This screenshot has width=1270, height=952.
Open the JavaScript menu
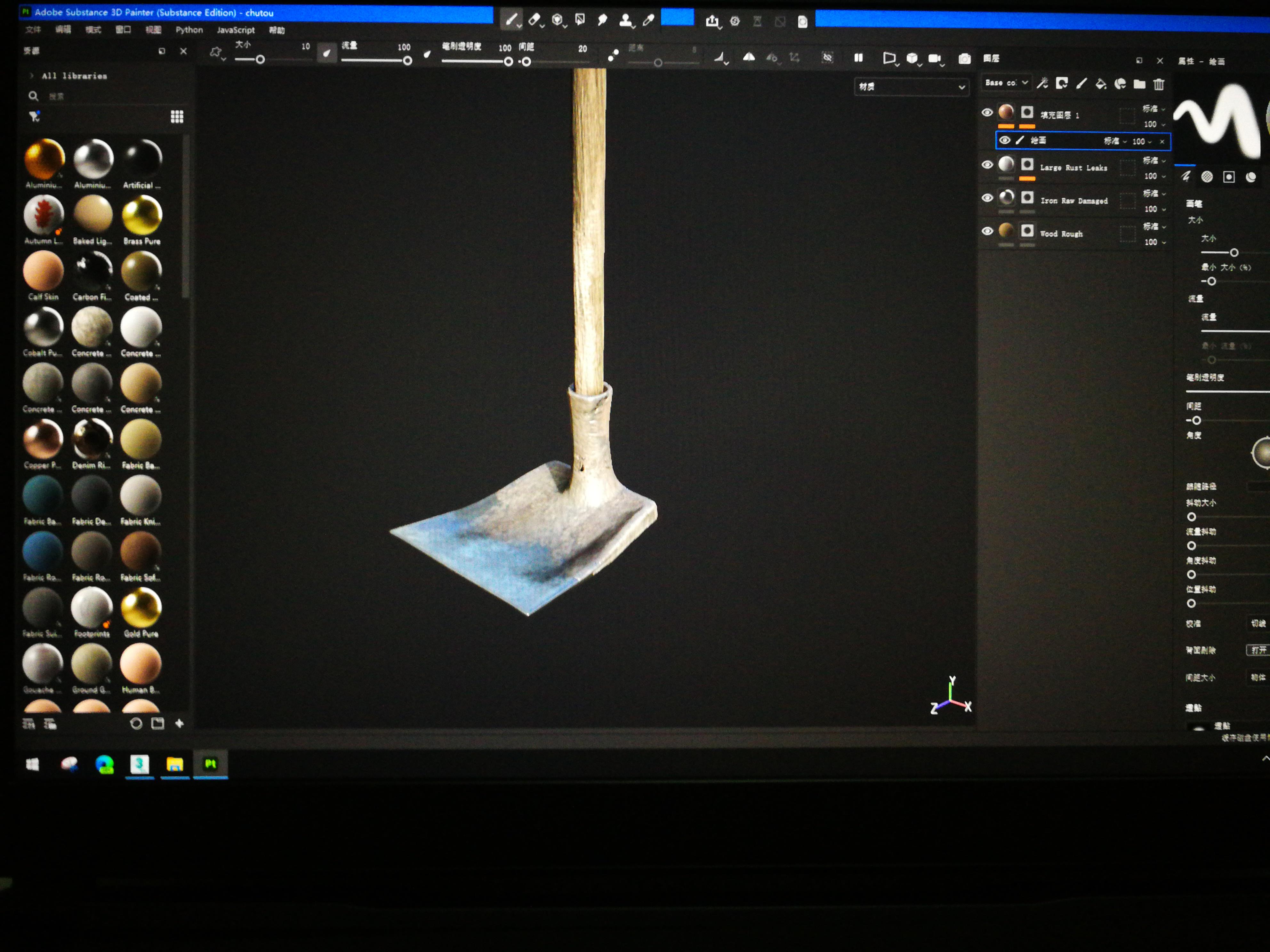235,30
